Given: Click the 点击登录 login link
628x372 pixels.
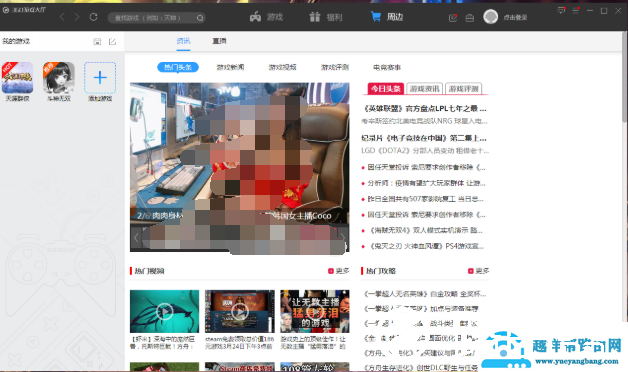Looking at the screenshot, I should click(515, 18).
